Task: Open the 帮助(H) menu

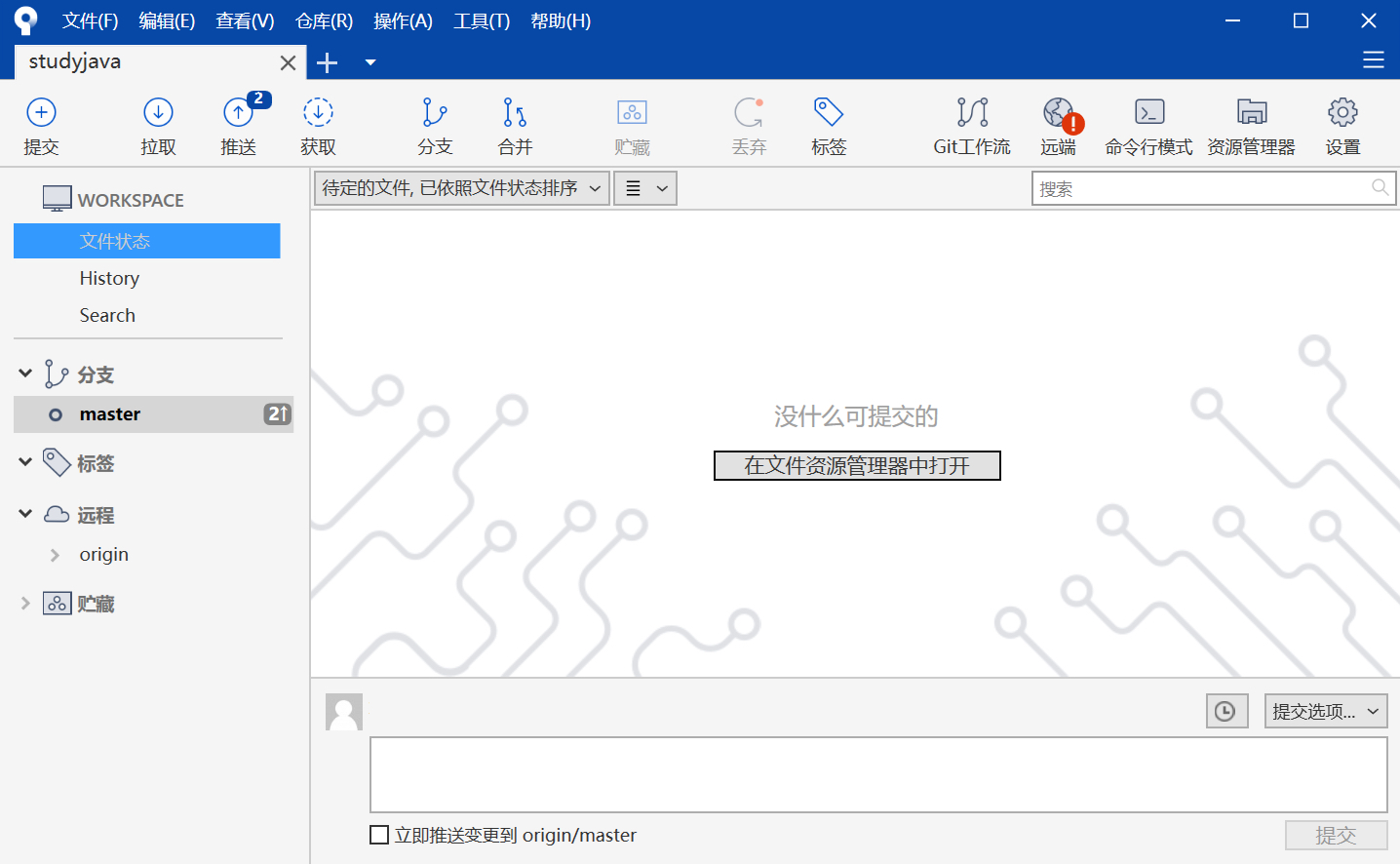Action: point(561,20)
